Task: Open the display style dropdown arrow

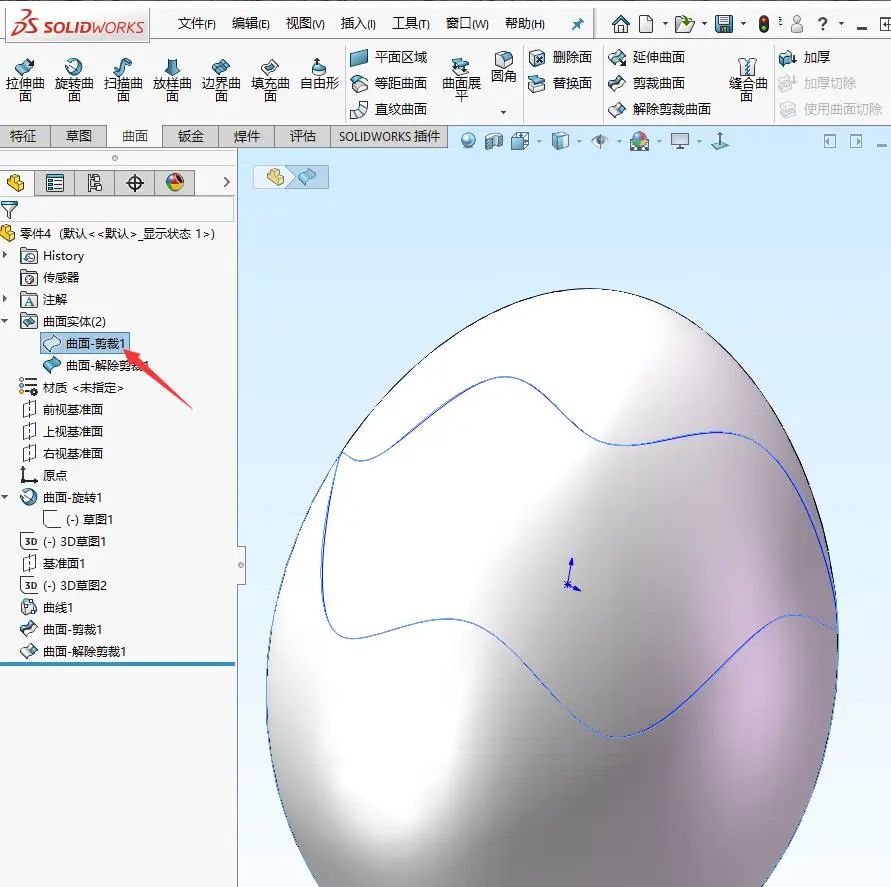Action: tap(581, 141)
